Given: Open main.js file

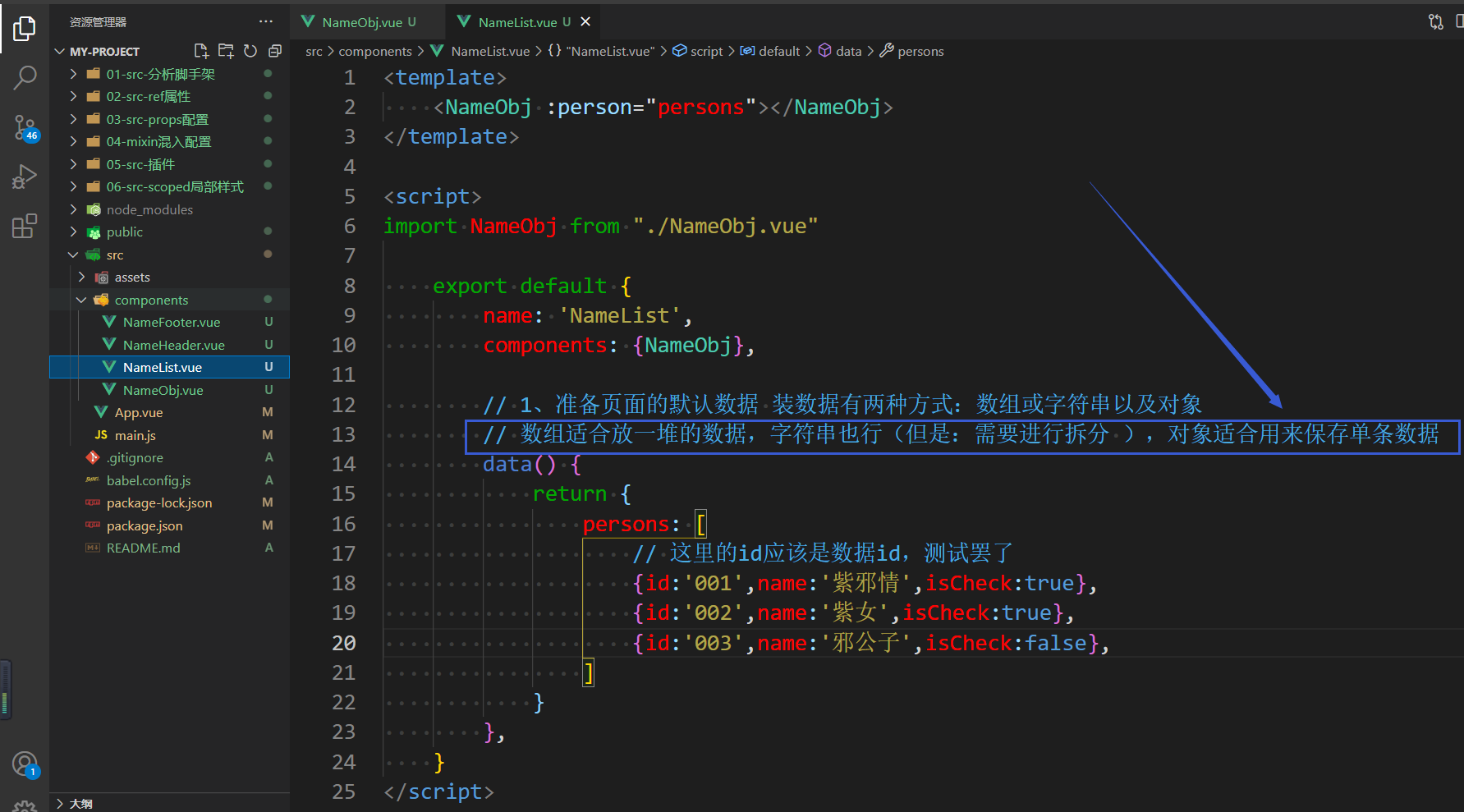Looking at the screenshot, I should click(135, 435).
